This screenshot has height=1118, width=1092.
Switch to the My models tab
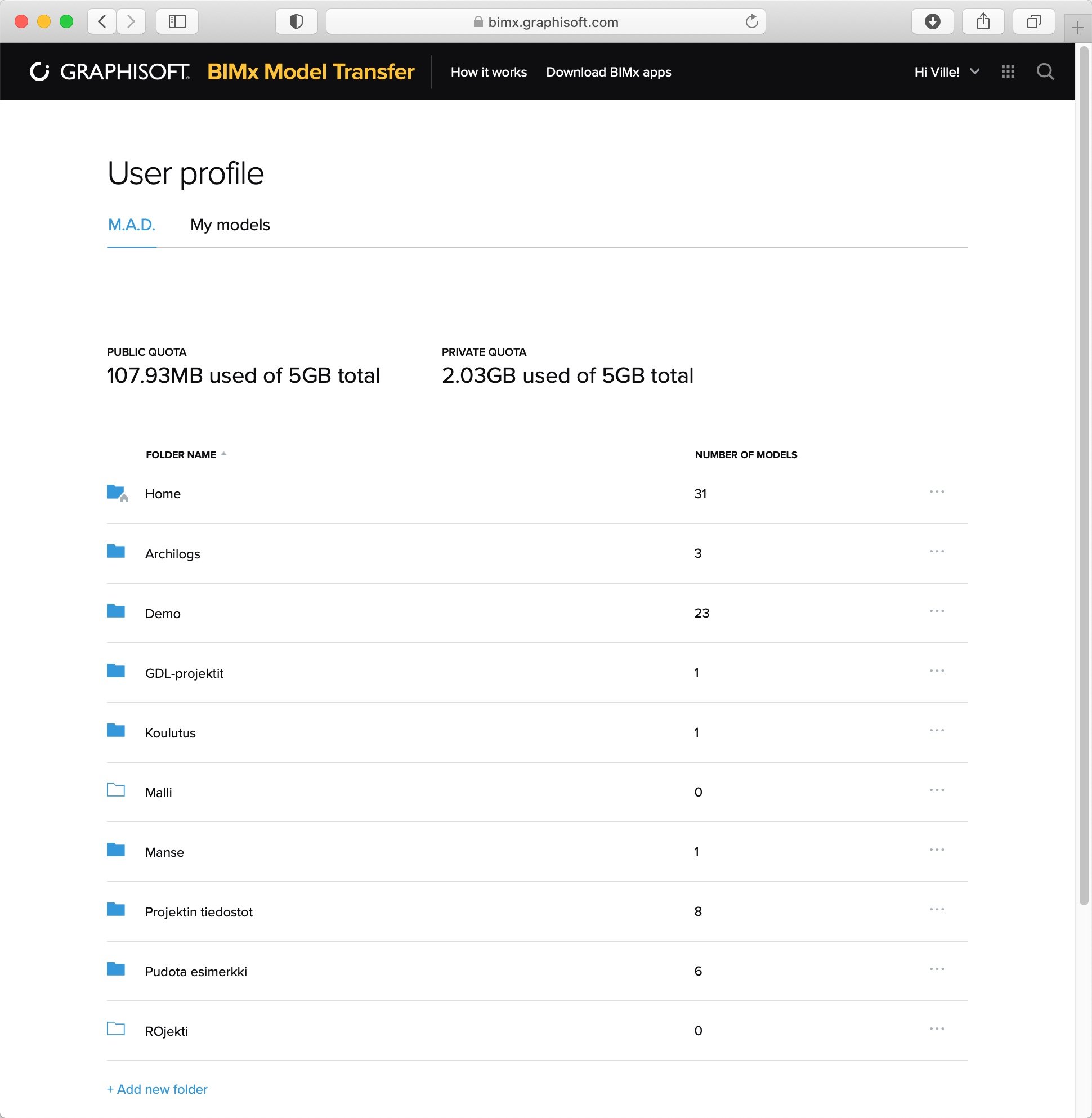point(230,225)
